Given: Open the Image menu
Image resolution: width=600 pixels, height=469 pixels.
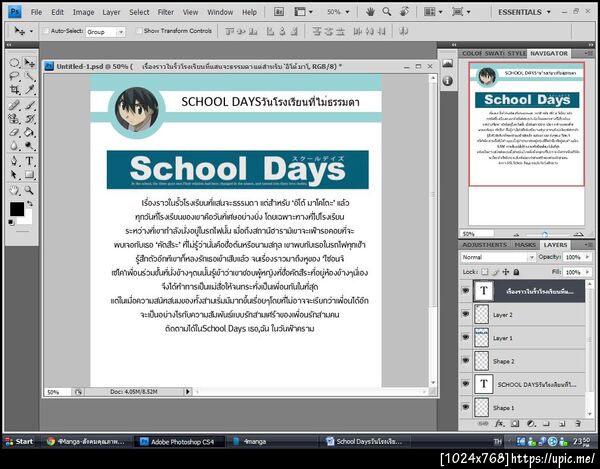Looking at the screenshot, I should (83, 12).
